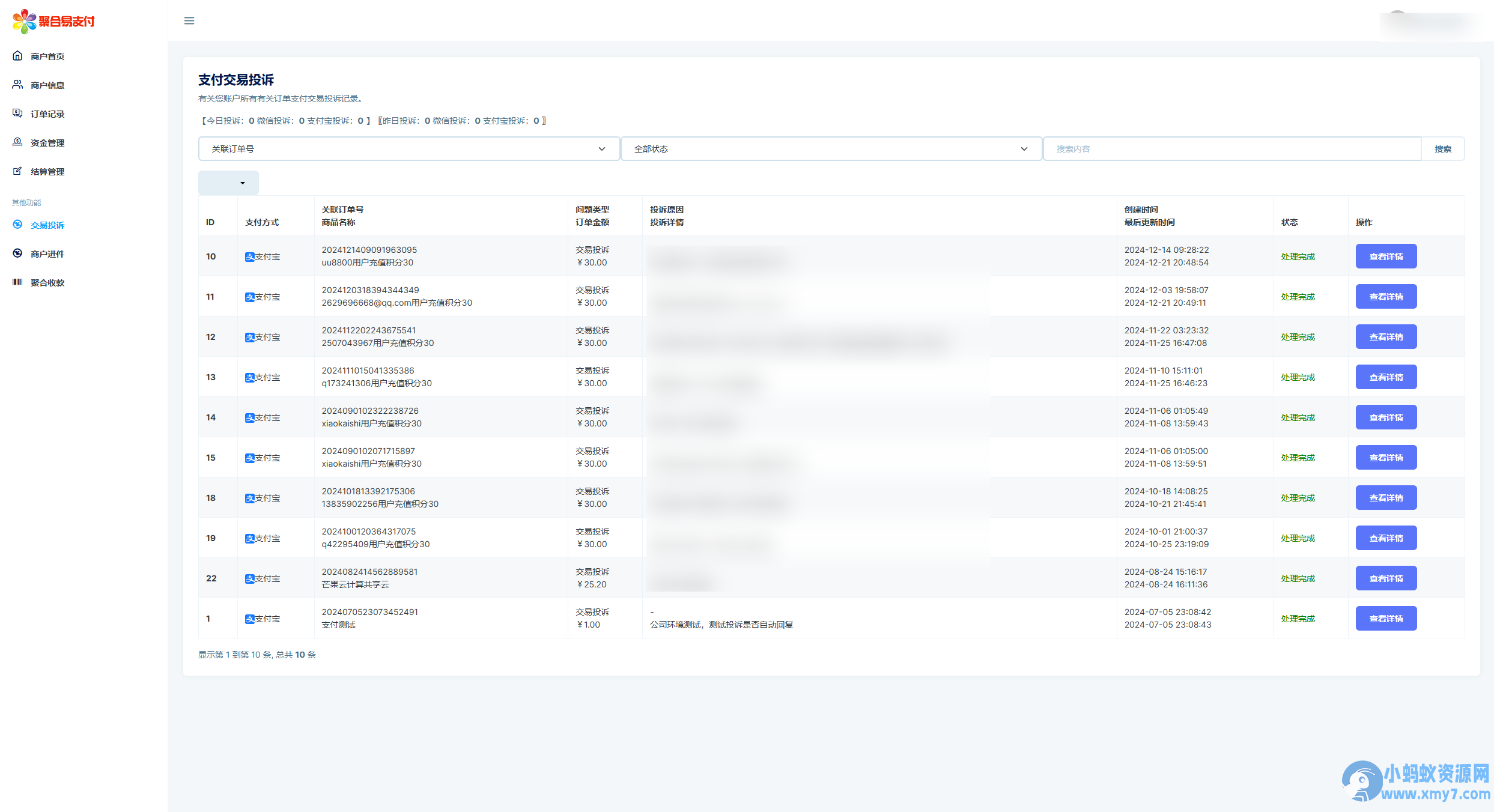The height and width of the screenshot is (812, 1494).
Task: Click the 商户进件 sidebar icon
Action: (17, 253)
